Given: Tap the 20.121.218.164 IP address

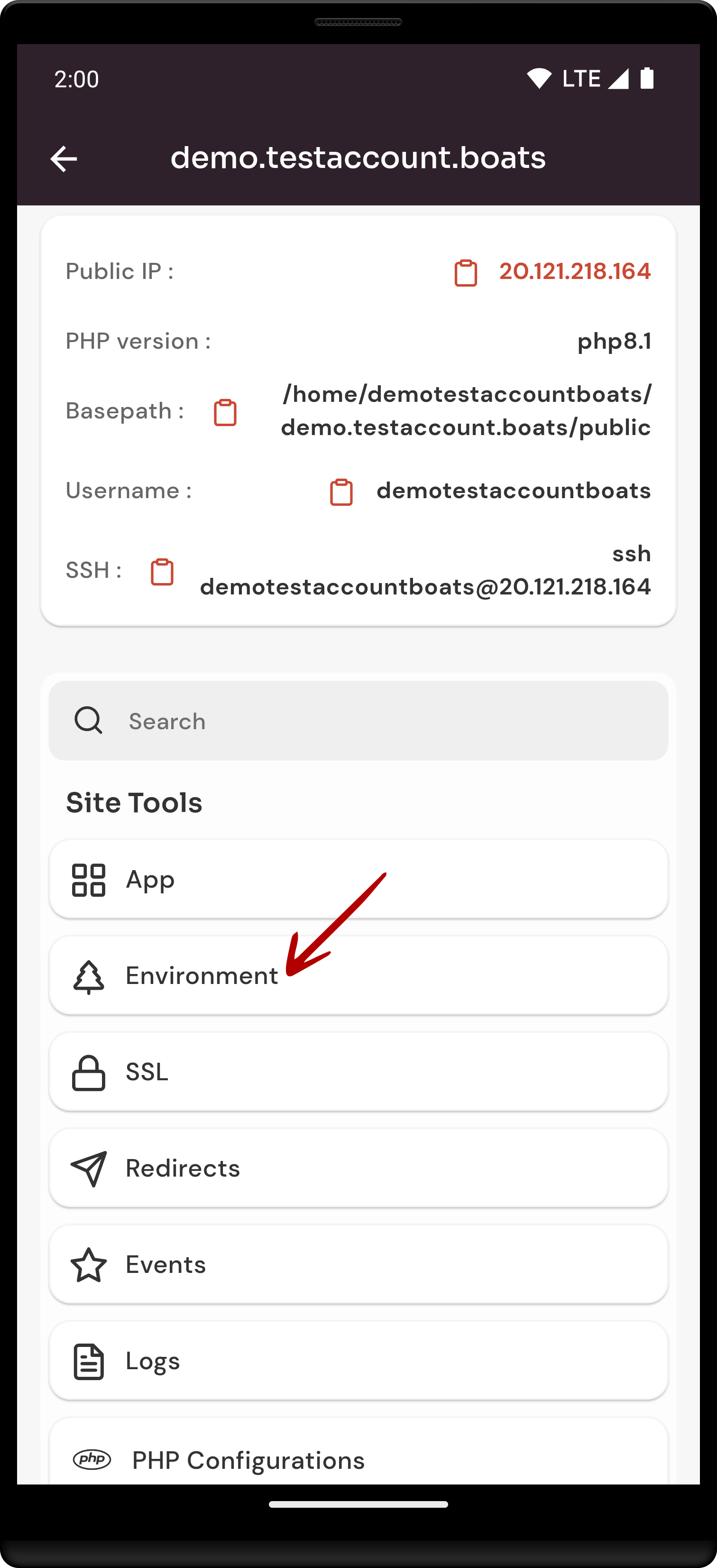Looking at the screenshot, I should tap(575, 271).
